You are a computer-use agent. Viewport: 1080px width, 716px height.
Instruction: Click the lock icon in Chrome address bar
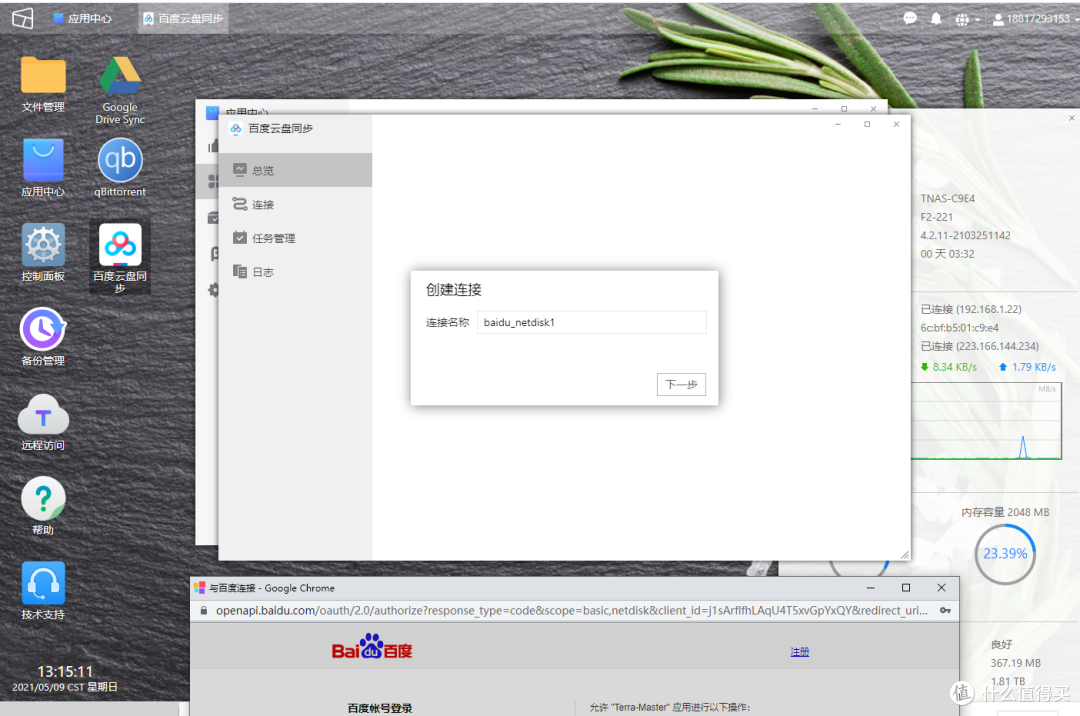[x=204, y=611]
